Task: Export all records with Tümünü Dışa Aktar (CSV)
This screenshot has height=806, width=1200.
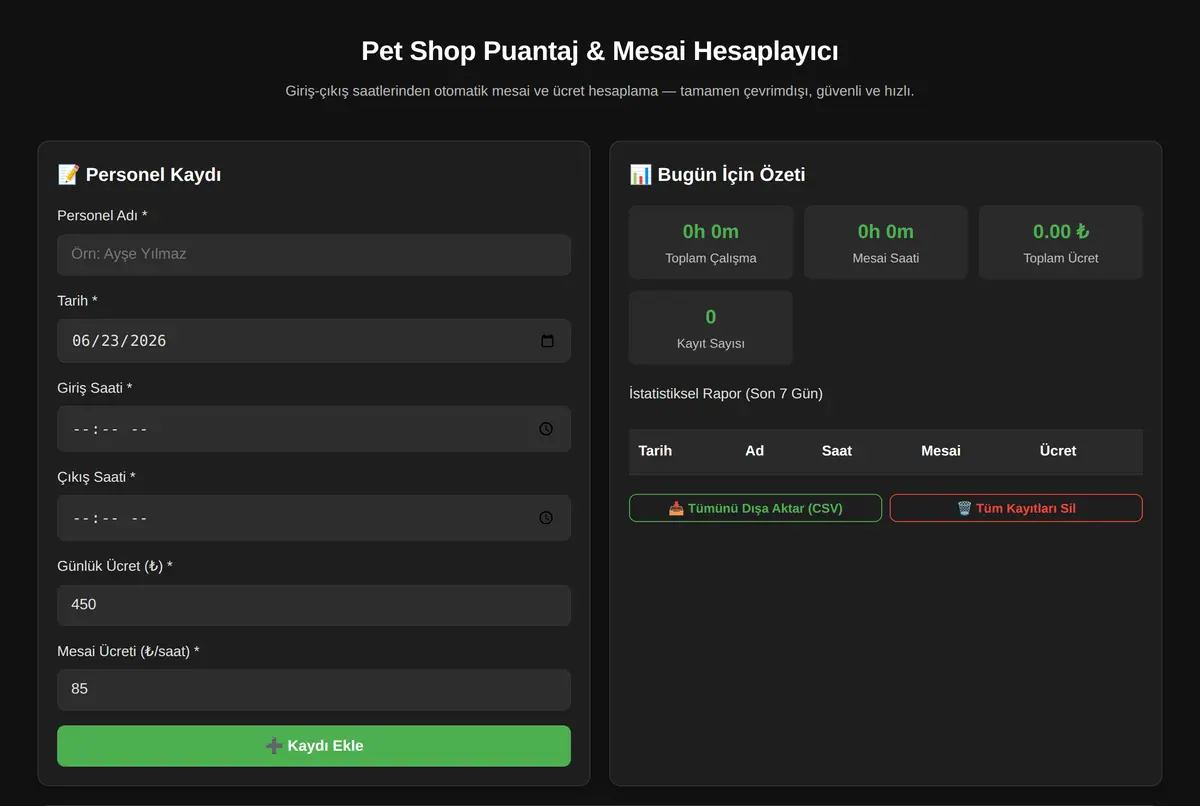Action: tap(755, 508)
